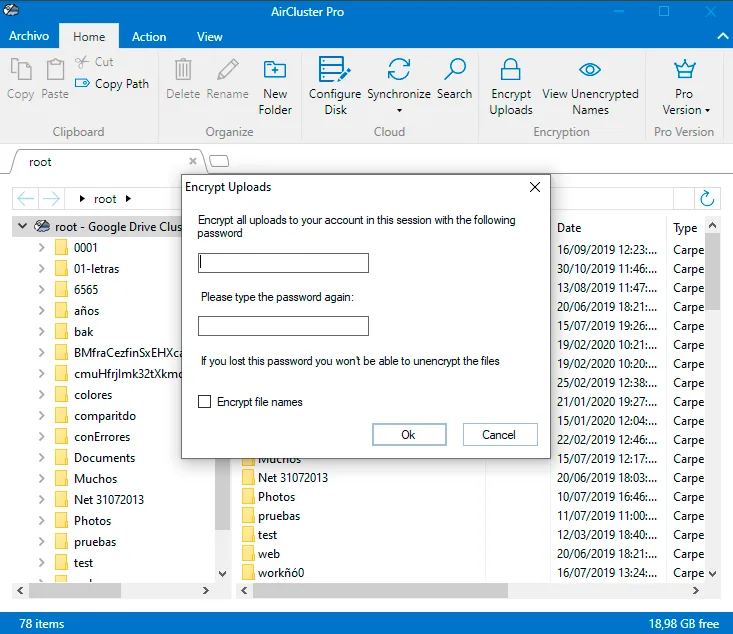
Task: Click the 18,98 GB free status text
Action: point(683,623)
